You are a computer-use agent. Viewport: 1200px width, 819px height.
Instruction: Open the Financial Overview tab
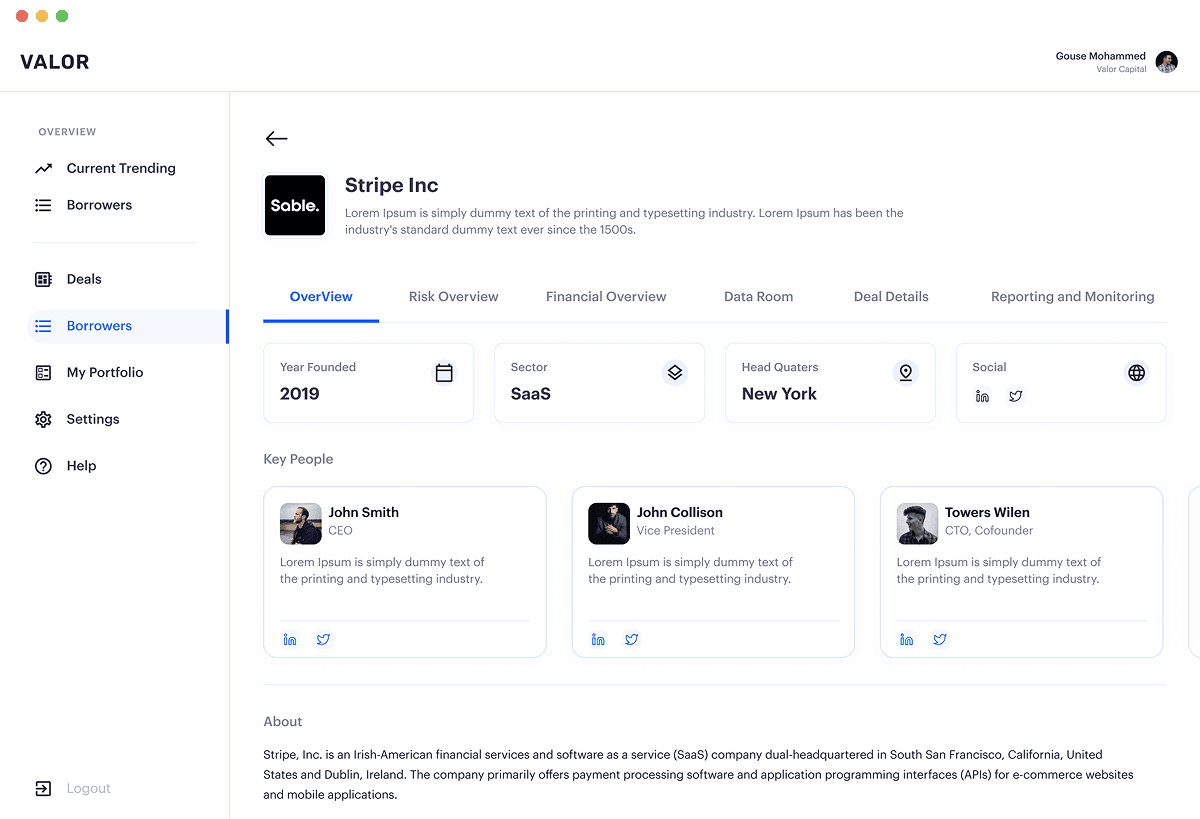click(606, 297)
